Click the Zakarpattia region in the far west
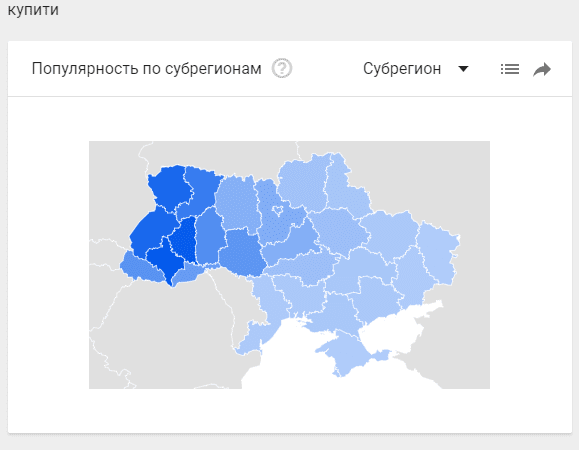This screenshot has width=579, height=450. 140,268
